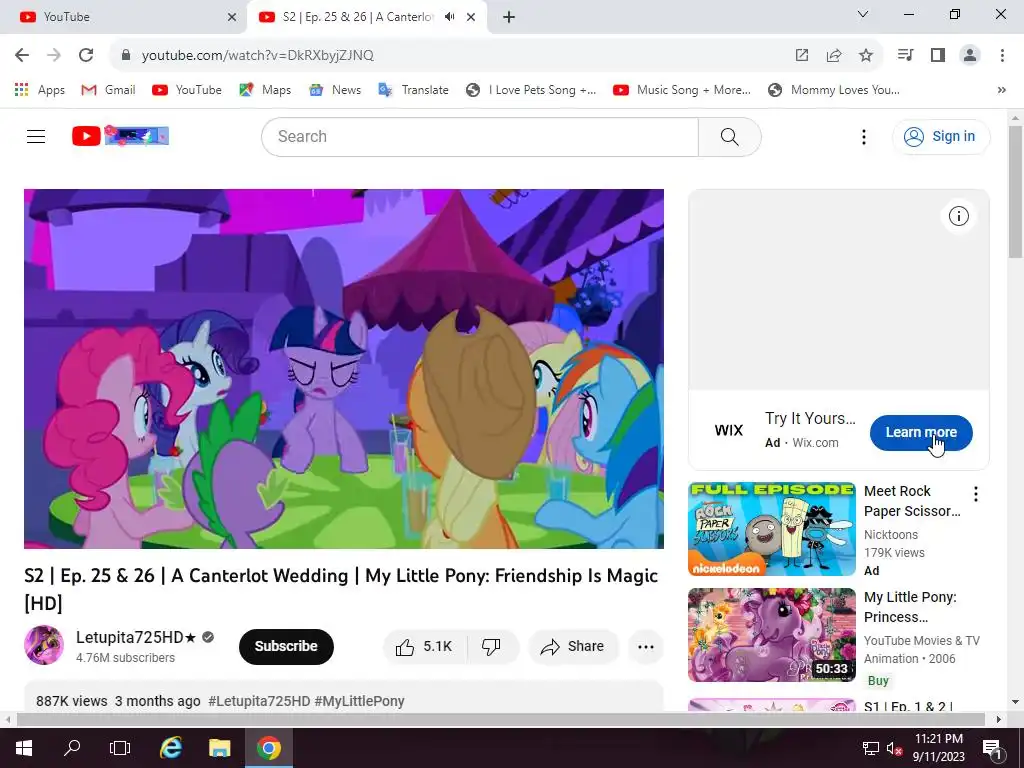Open a new browser tab
This screenshot has height=768, width=1024.
coord(509,17)
